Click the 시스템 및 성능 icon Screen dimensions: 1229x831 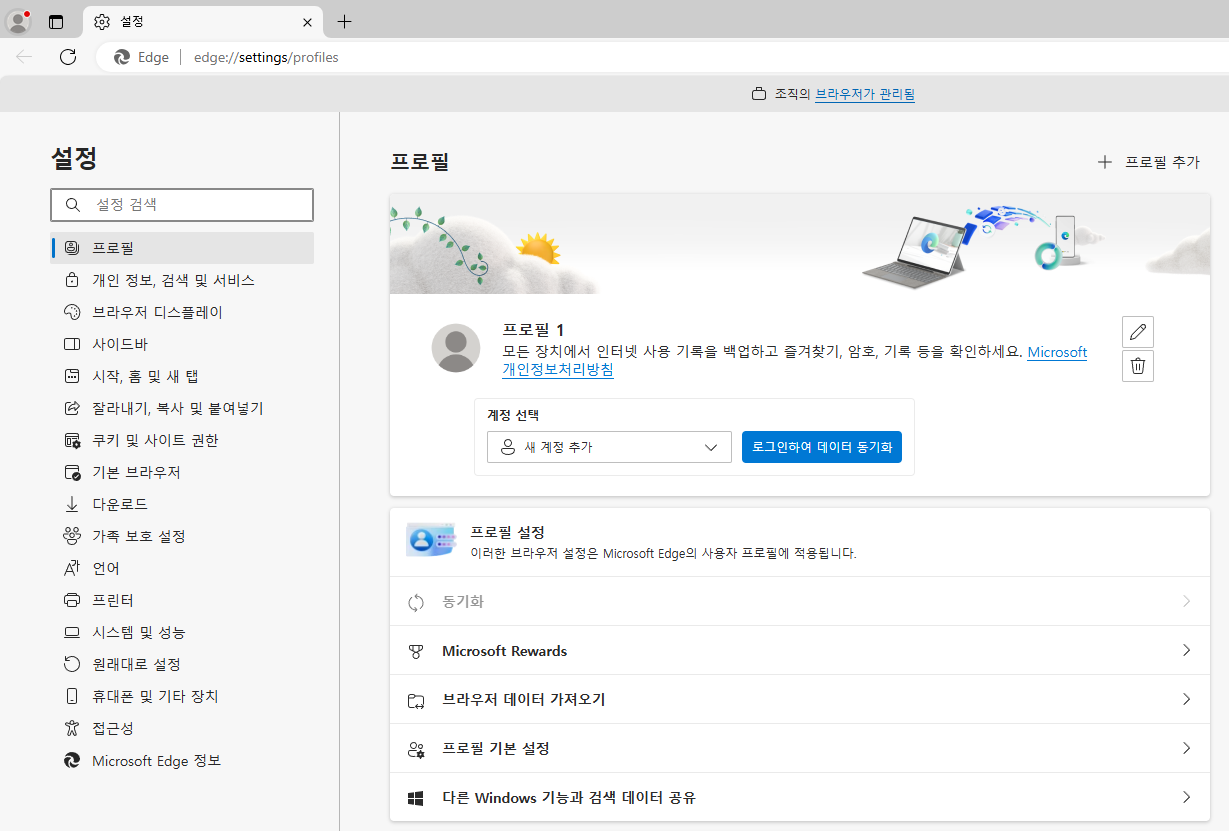(72, 632)
